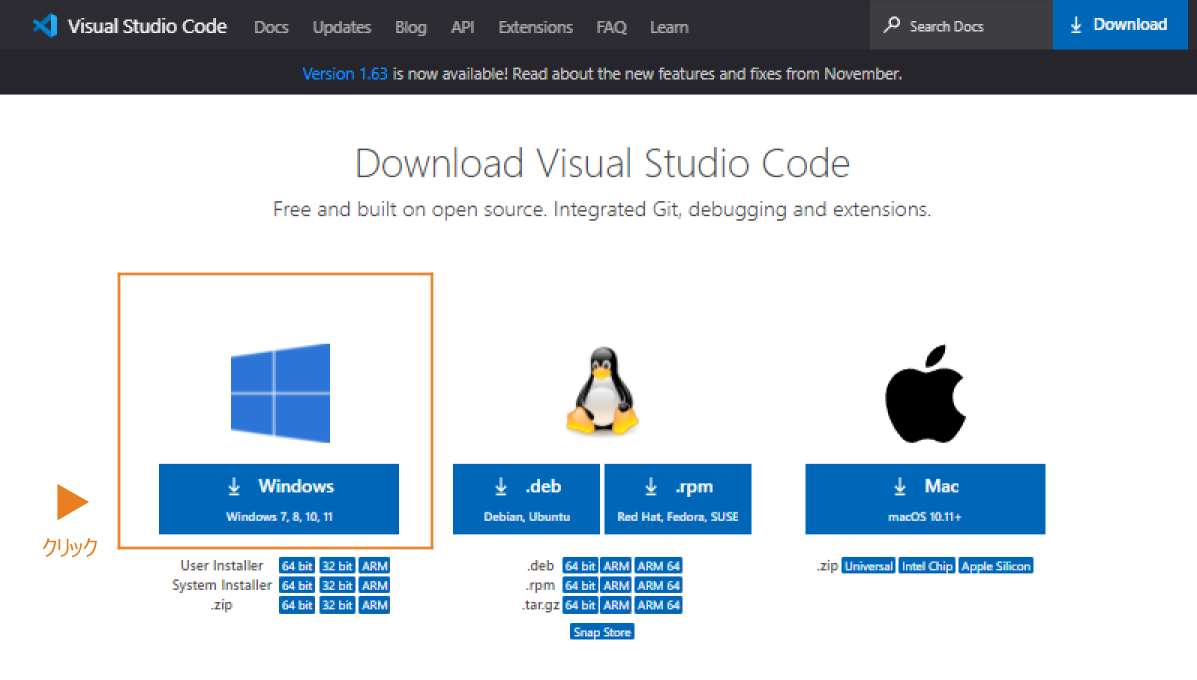
Task: Open the Docs menu item
Action: coord(271,27)
